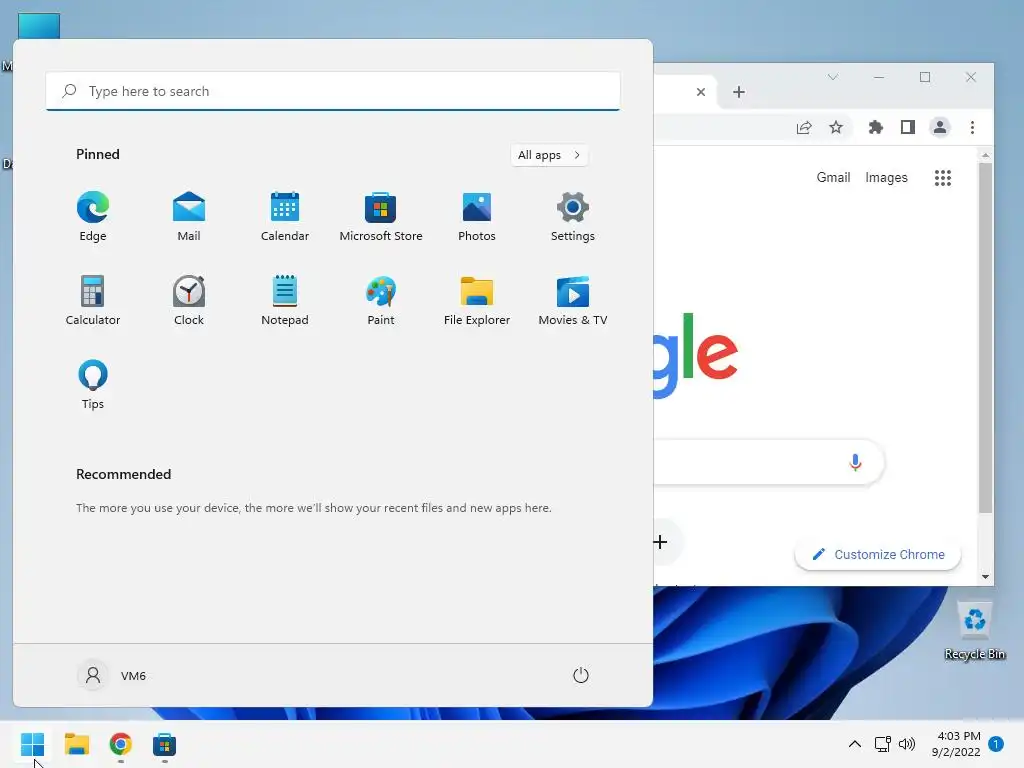
Task: Open the Calendar app
Action: pyautogui.click(x=285, y=217)
